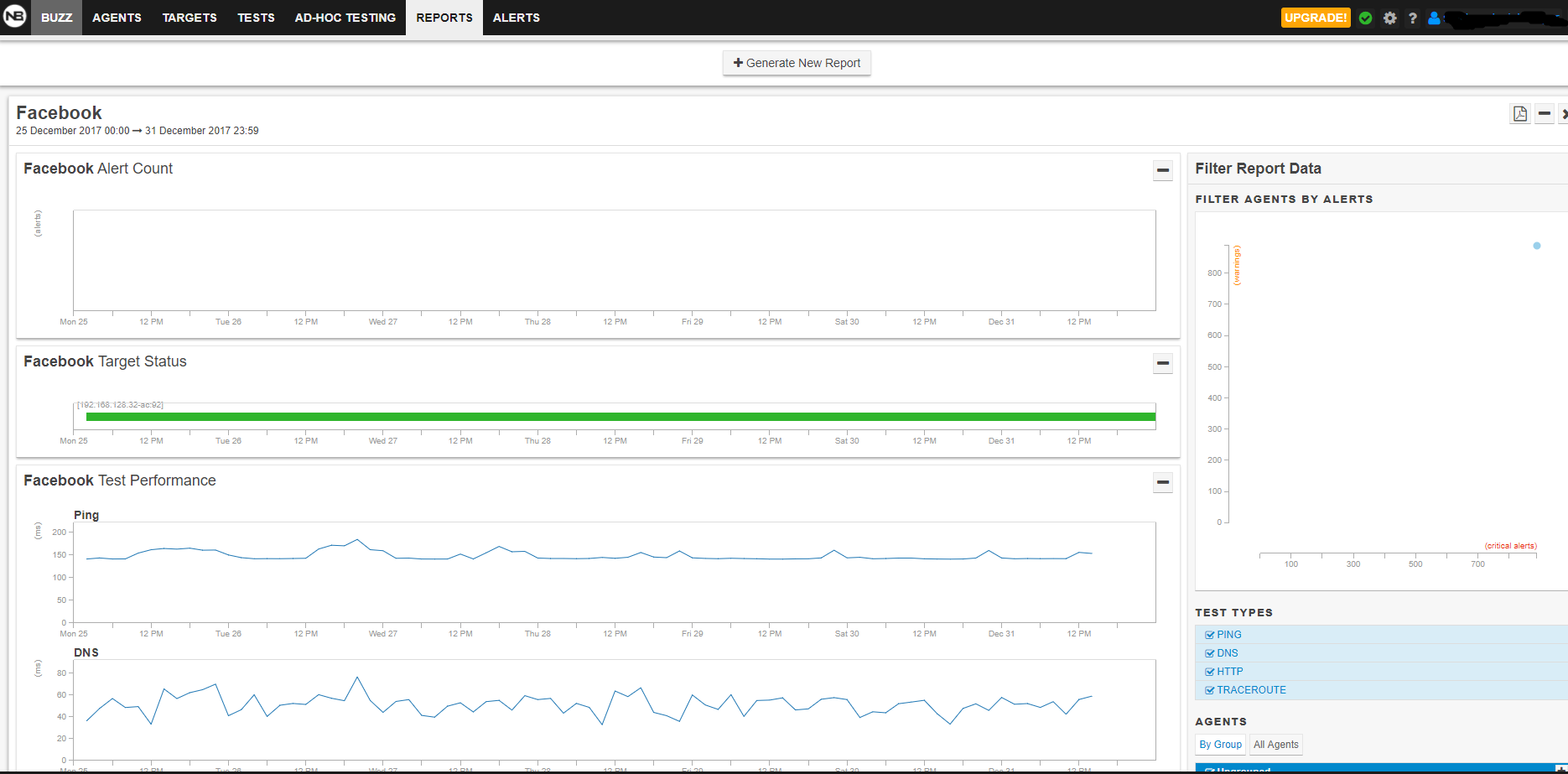Open help via question mark icon
Image resolution: width=1568 pixels, height=774 pixels.
coord(1413,18)
